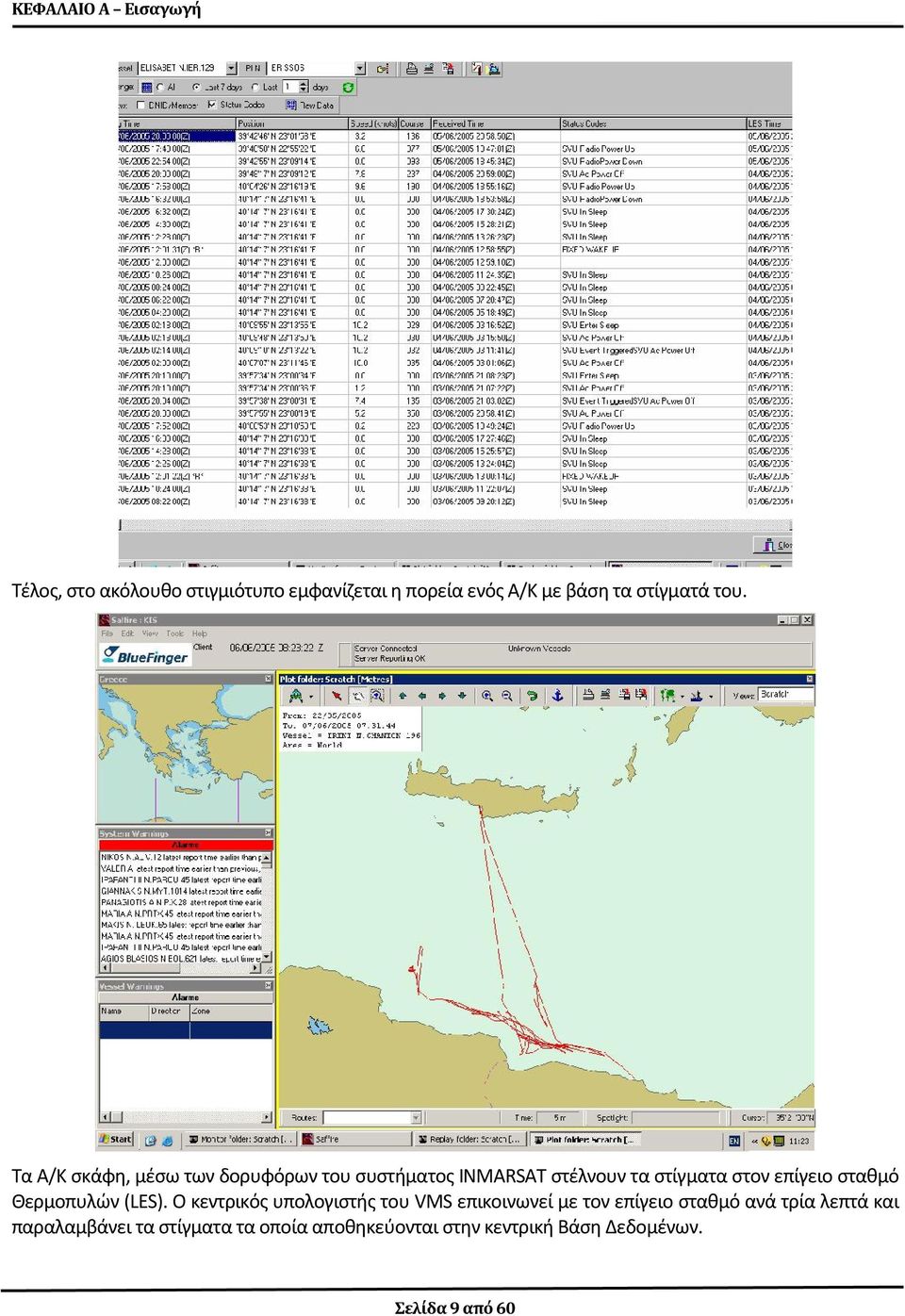Zoom in with the plus magnifier icon
The width and height of the screenshot is (905, 1316).
[x=487, y=696]
